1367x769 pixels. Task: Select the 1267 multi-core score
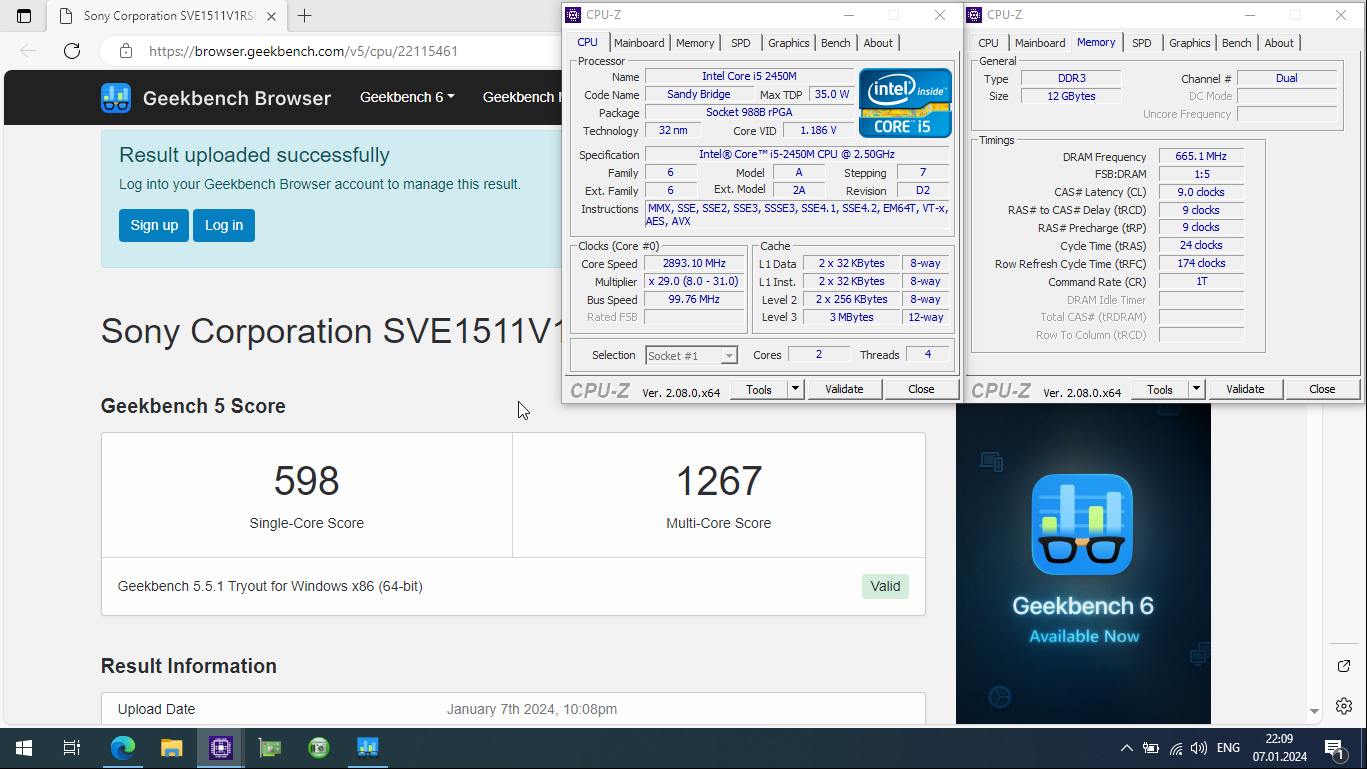(719, 481)
